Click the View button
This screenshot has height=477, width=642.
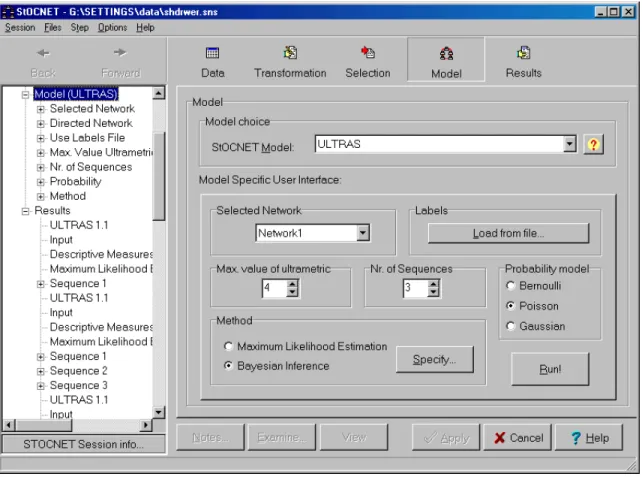(354, 437)
